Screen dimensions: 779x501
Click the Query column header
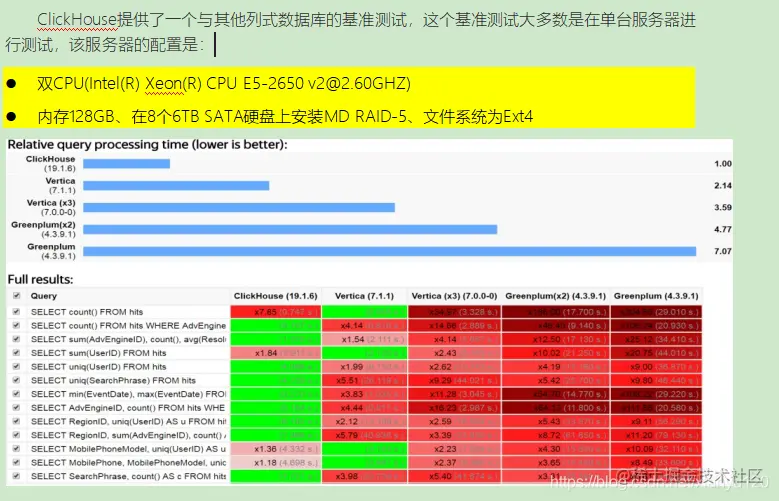[x=128, y=296]
